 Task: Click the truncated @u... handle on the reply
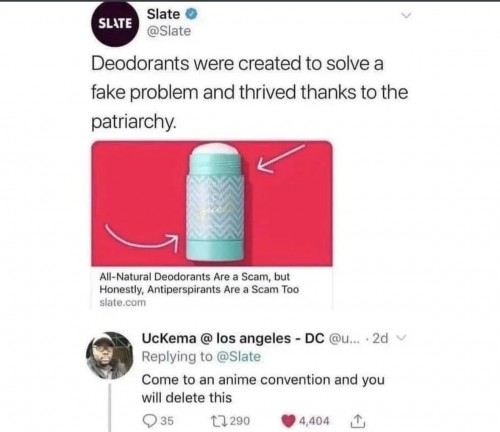345,339
